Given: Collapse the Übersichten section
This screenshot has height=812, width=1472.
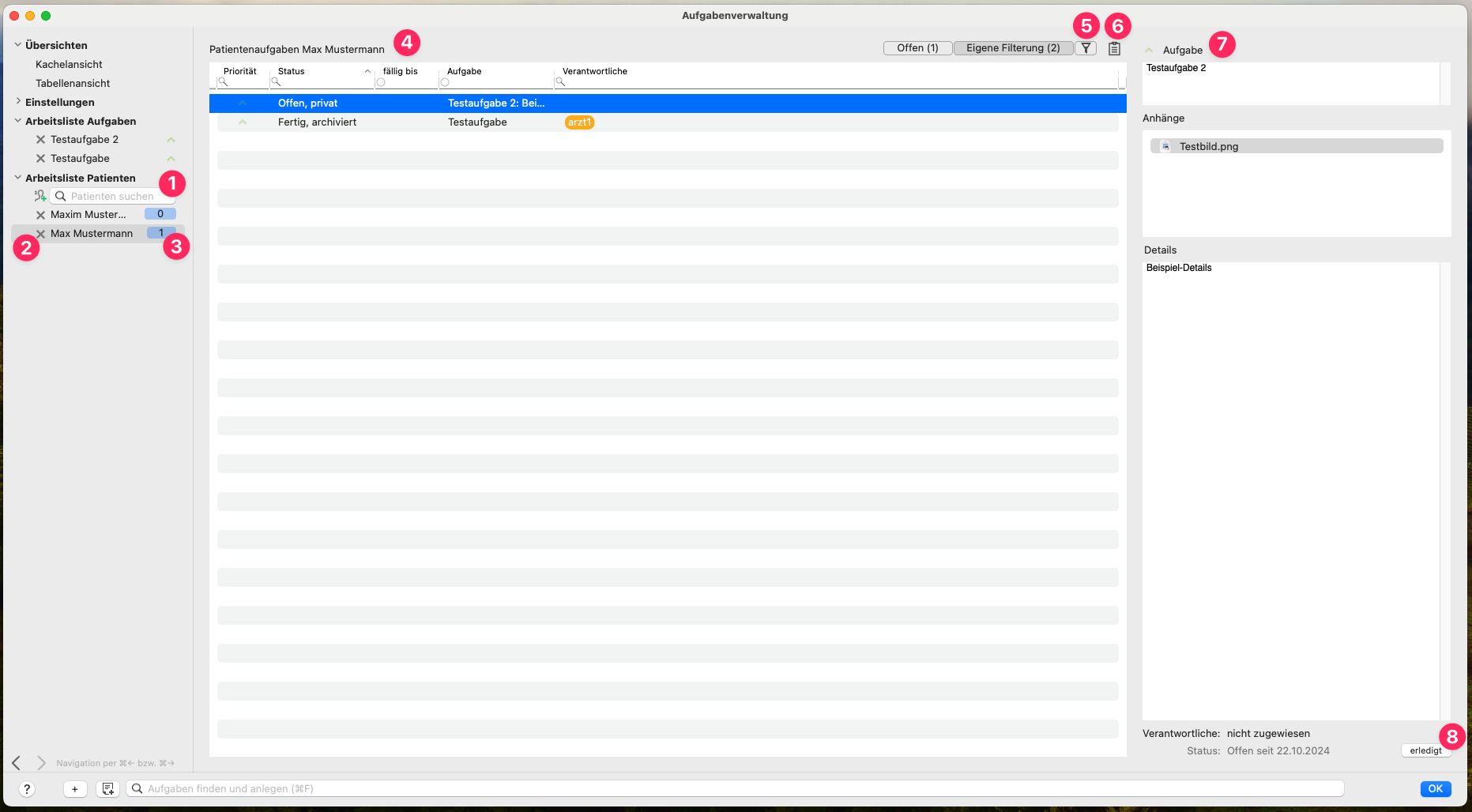Looking at the screenshot, I should point(17,45).
